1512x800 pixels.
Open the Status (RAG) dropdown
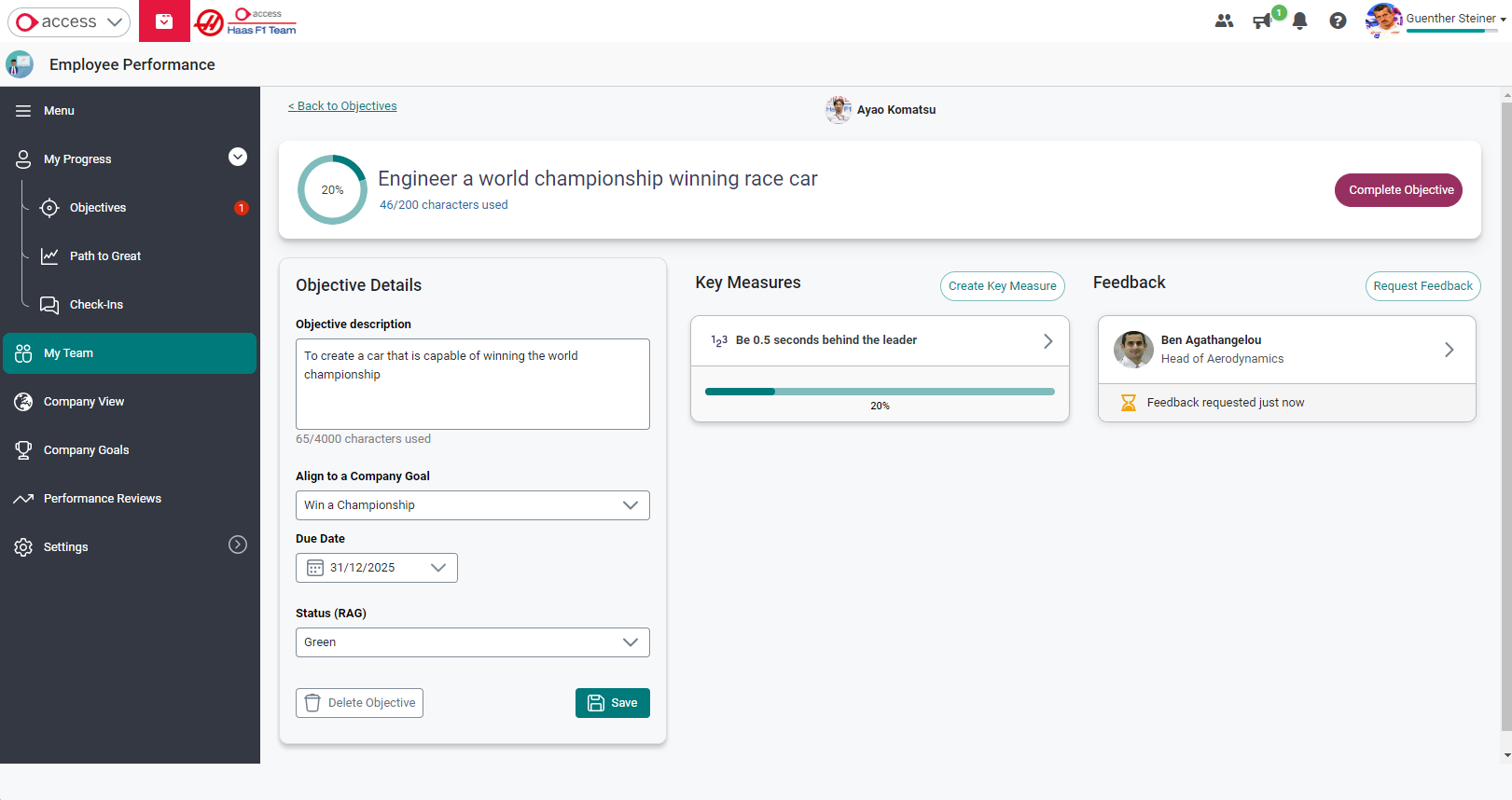(x=472, y=642)
